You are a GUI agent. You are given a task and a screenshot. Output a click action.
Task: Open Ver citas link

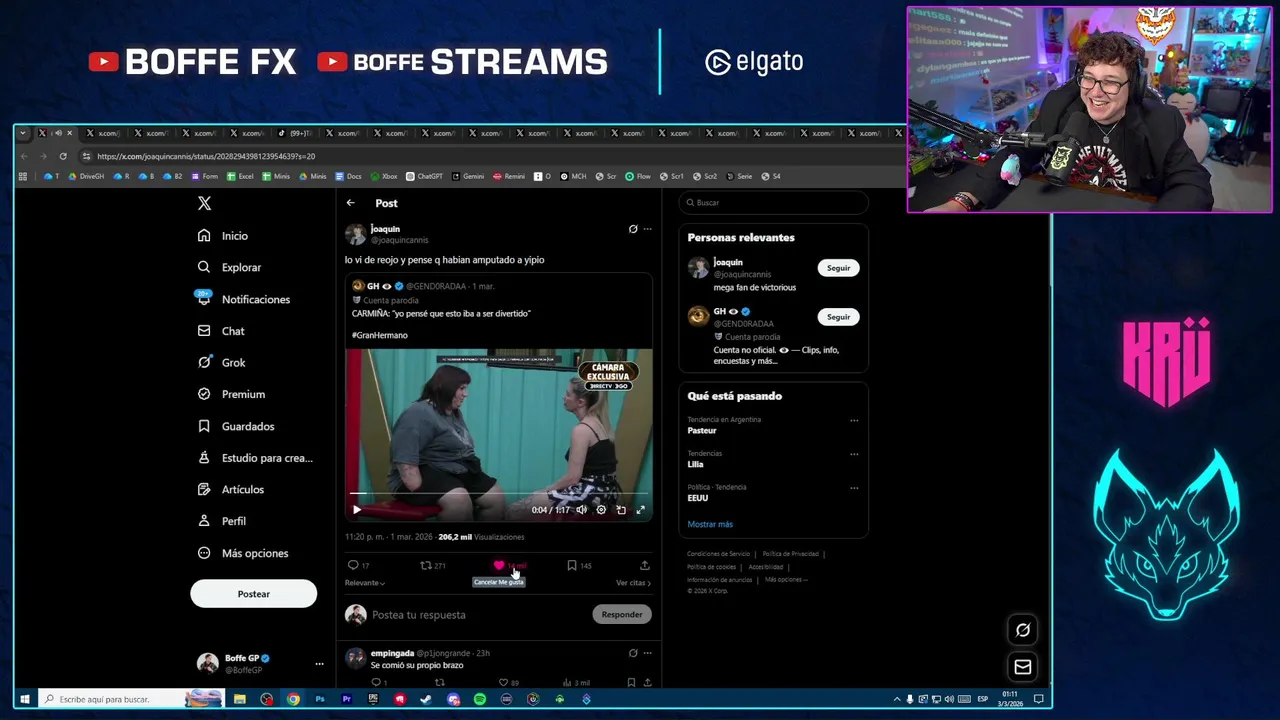coord(633,583)
